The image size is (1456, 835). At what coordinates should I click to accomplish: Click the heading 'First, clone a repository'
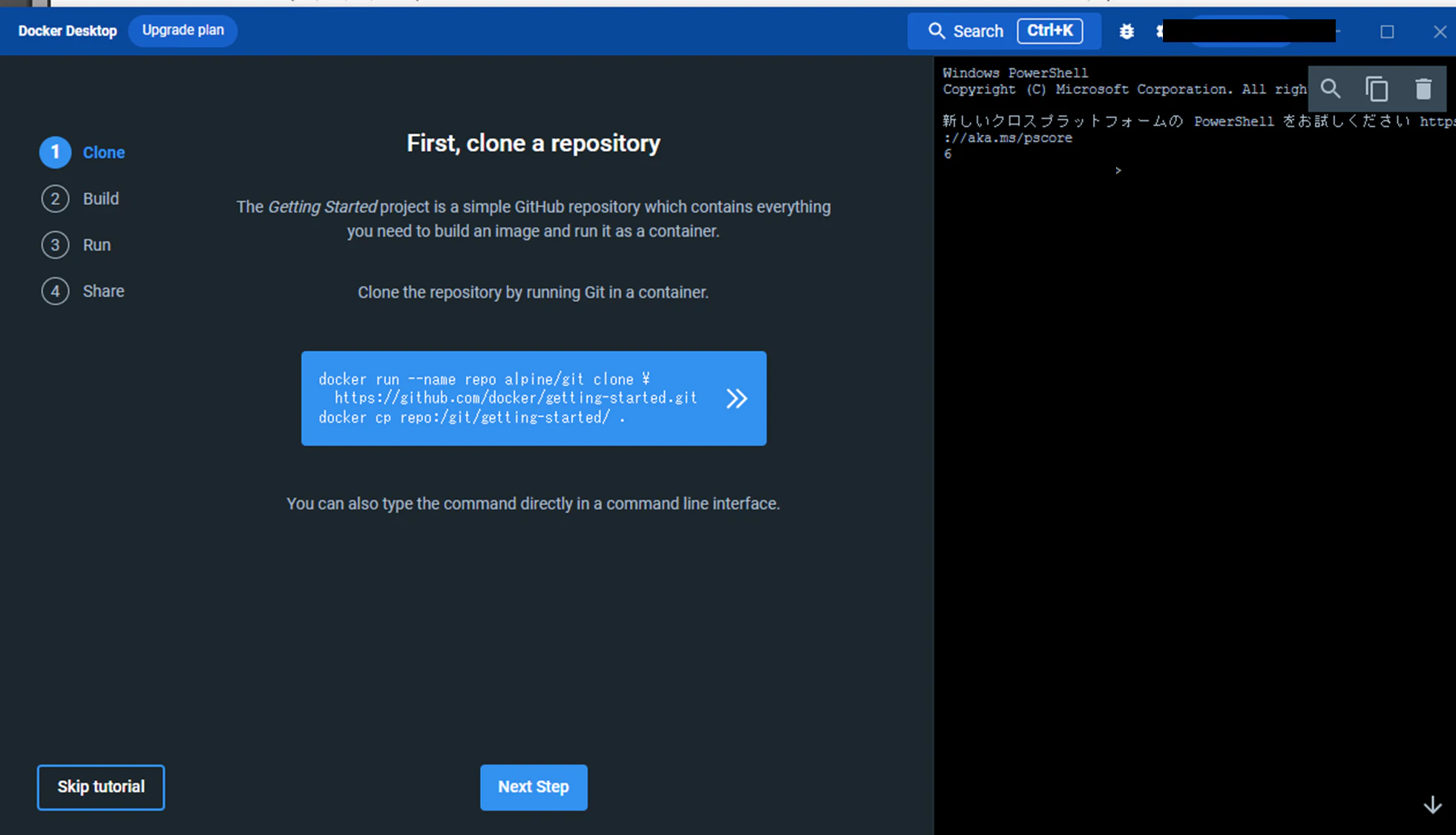534,143
